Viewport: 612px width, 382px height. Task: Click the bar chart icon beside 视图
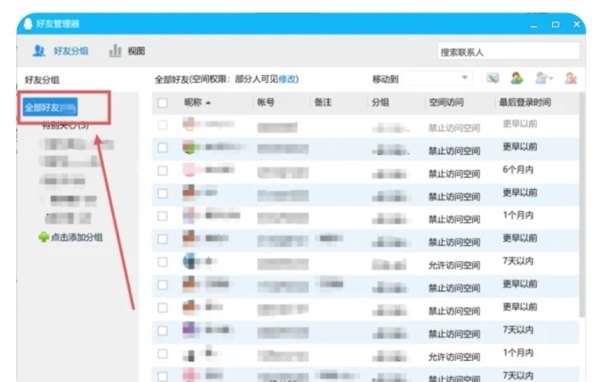pyautogui.click(x=115, y=51)
